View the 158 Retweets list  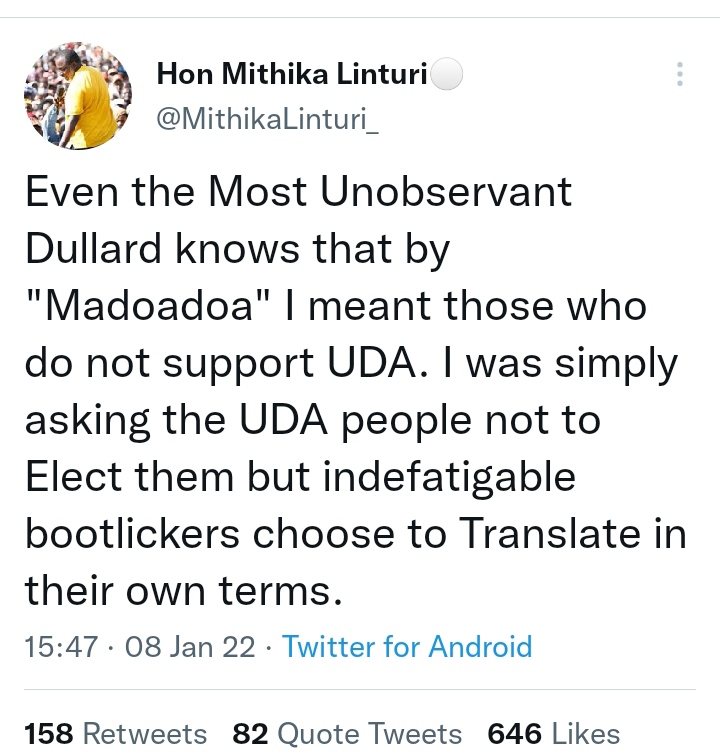click(x=116, y=733)
